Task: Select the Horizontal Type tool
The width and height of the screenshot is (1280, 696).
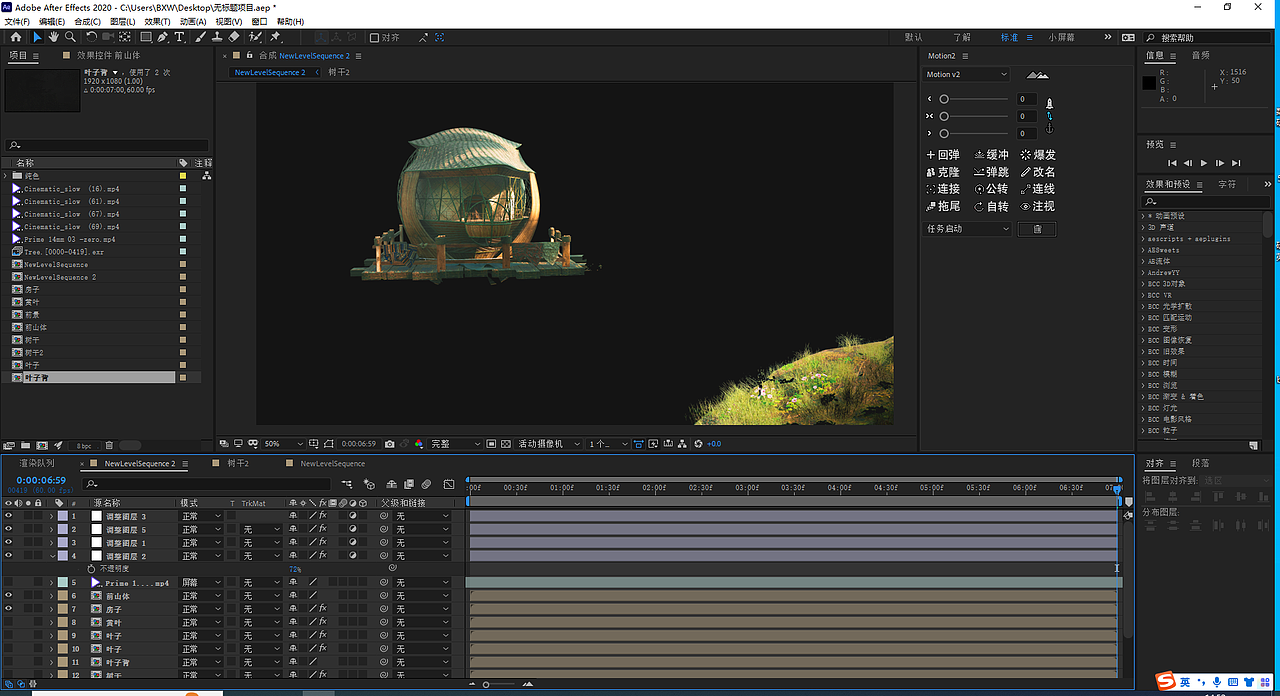Action: (x=180, y=37)
